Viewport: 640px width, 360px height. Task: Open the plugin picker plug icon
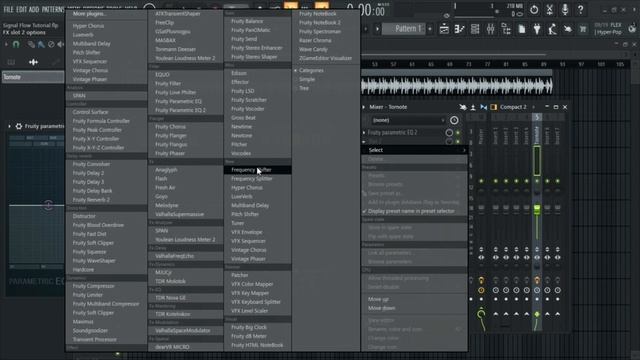click(537, 29)
